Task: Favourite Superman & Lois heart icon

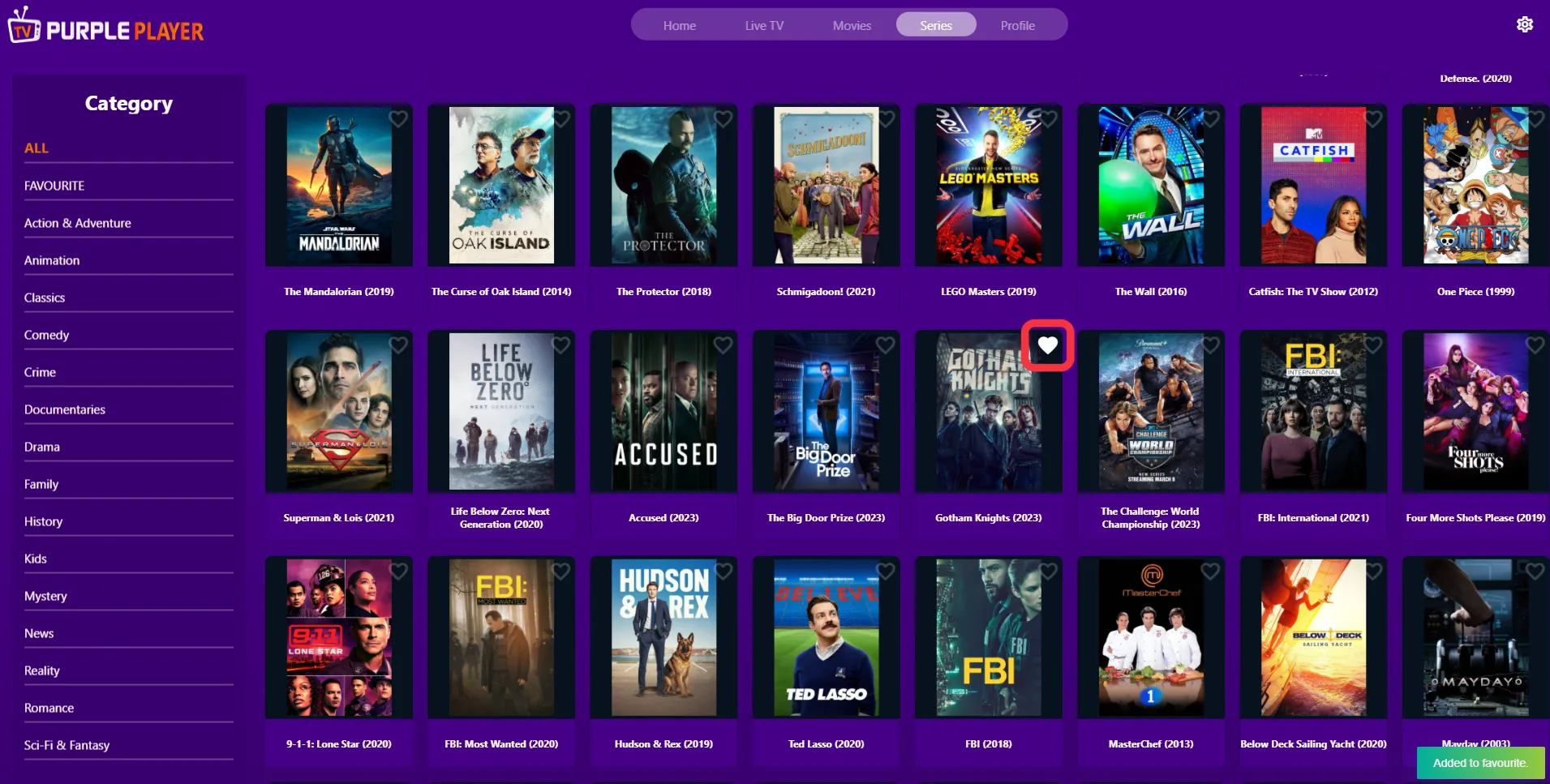Action: click(x=398, y=345)
